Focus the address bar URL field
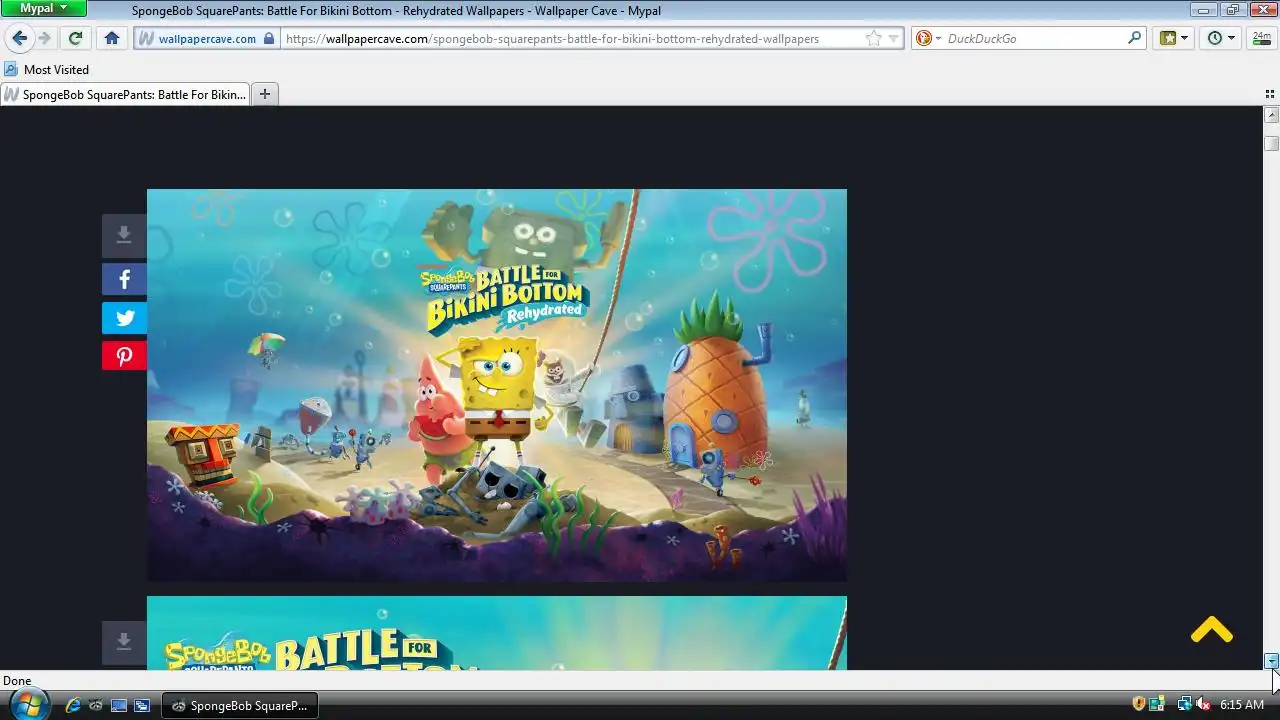The image size is (1280, 720). tap(574, 38)
